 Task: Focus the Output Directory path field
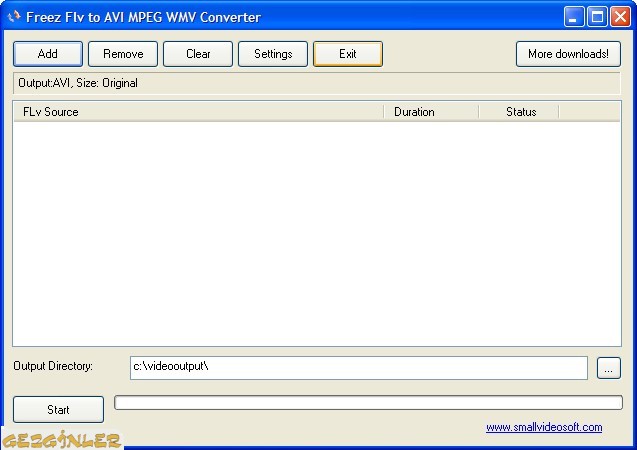[x=359, y=368]
